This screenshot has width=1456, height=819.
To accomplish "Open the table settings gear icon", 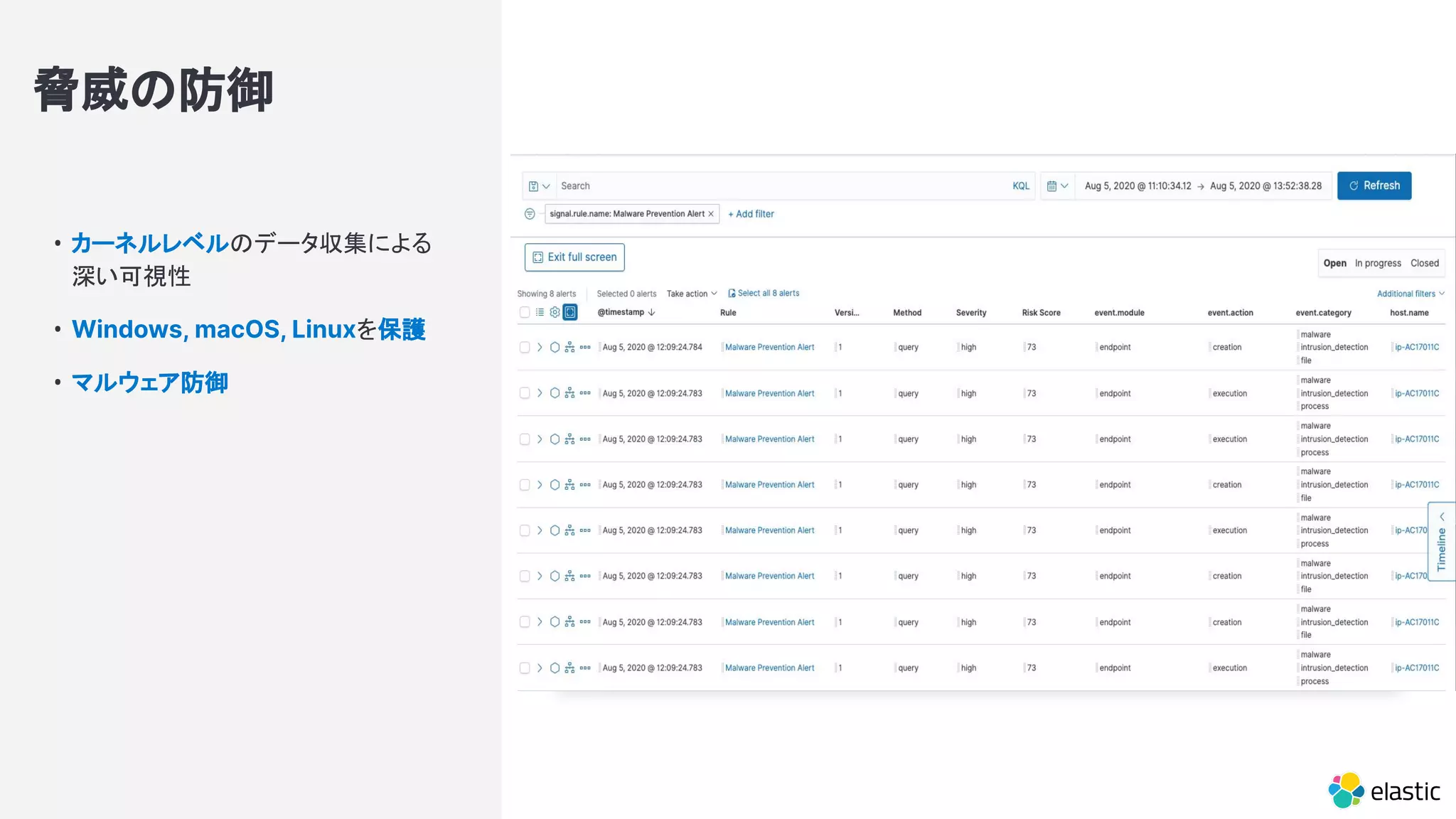I will [x=555, y=312].
